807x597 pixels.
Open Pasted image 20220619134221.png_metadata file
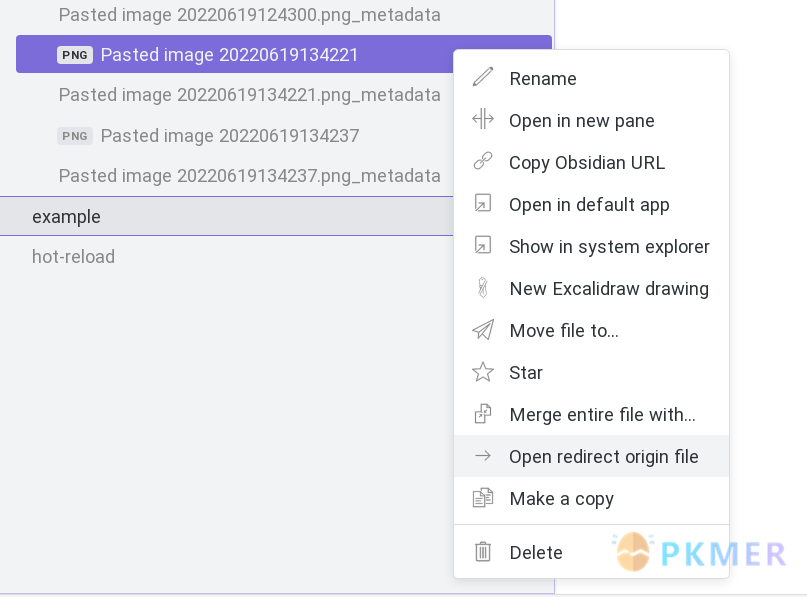coord(250,95)
